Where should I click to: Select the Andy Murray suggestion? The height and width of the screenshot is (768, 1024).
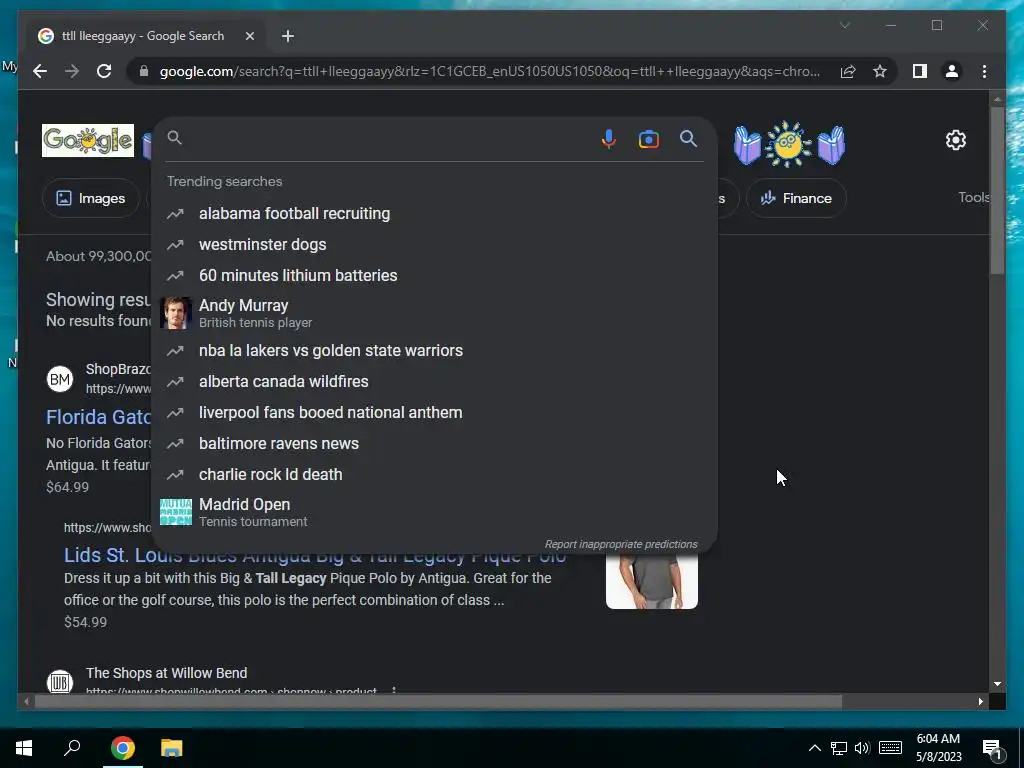pyautogui.click(x=434, y=313)
